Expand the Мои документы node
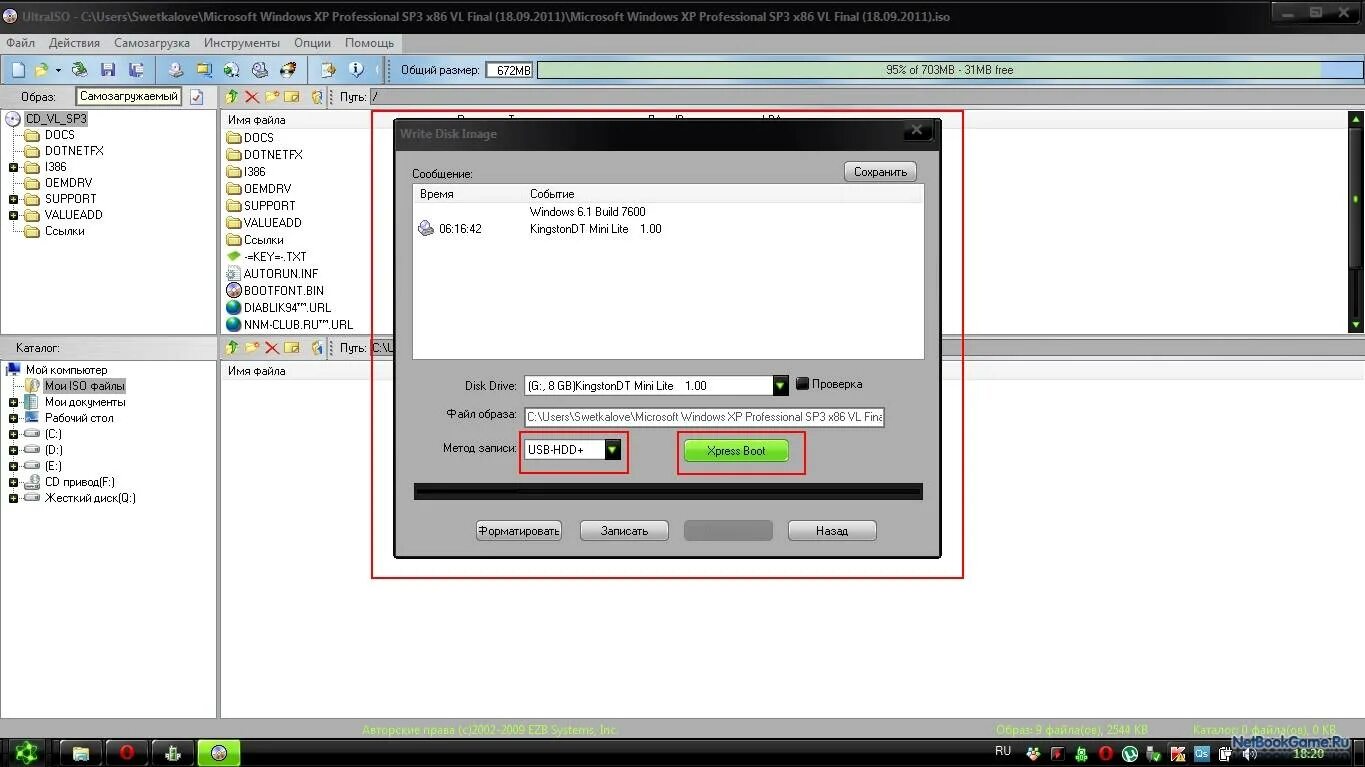Image resolution: width=1365 pixels, height=767 pixels. pos(13,402)
